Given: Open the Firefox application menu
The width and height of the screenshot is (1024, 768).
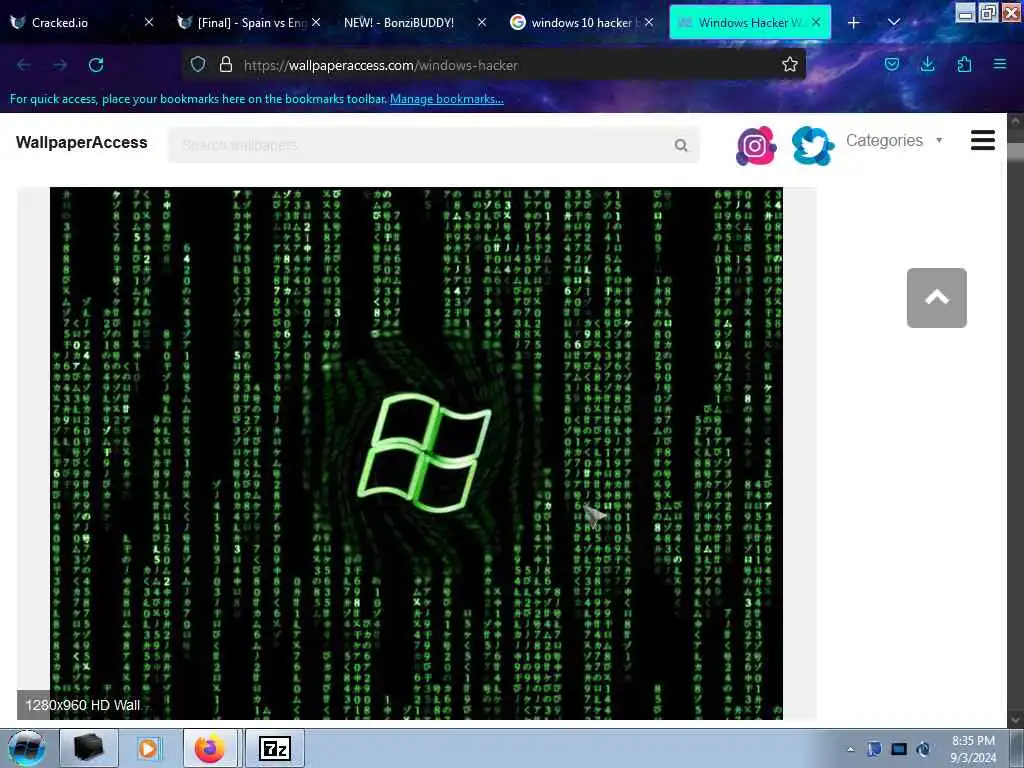Looking at the screenshot, I should (1000, 64).
